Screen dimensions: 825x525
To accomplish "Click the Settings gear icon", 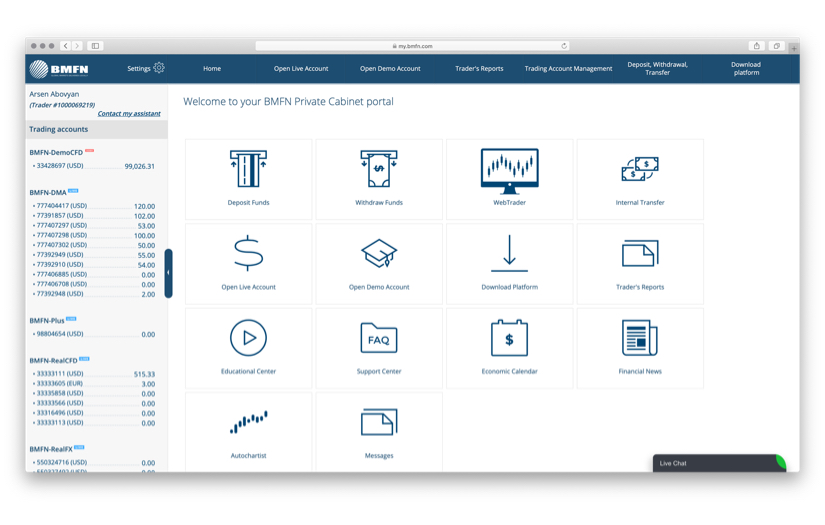I will 159,68.
